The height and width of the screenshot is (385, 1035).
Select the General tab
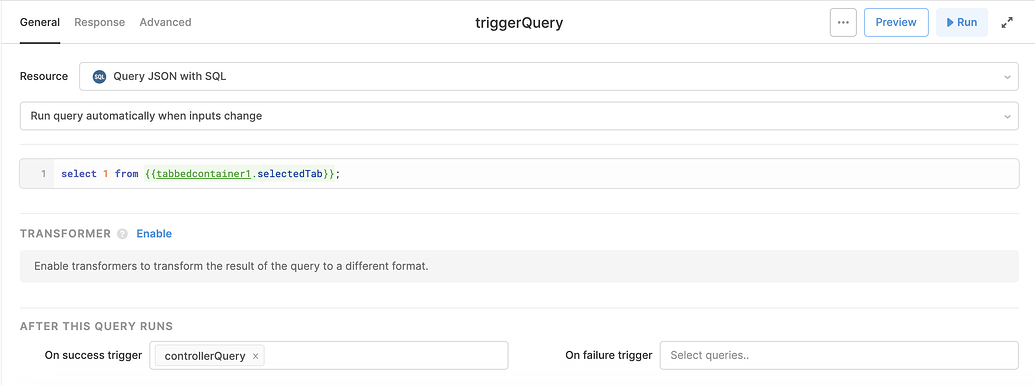tap(40, 22)
